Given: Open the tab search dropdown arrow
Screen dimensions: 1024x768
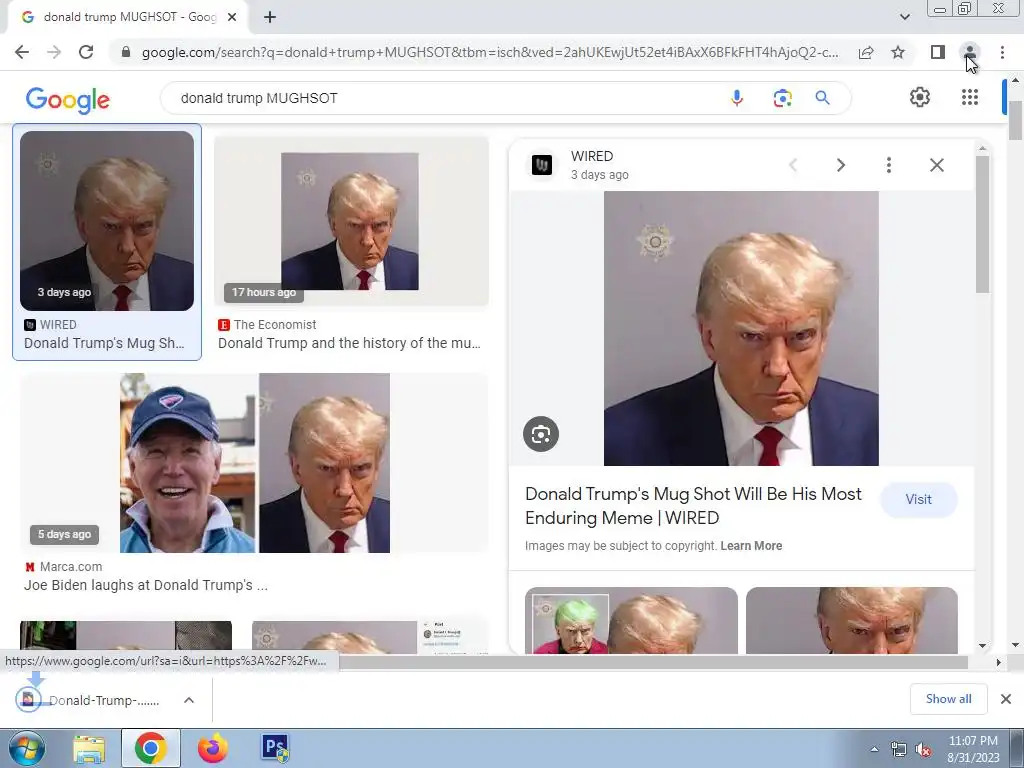Looking at the screenshot, I should click(x=904, y=17).
